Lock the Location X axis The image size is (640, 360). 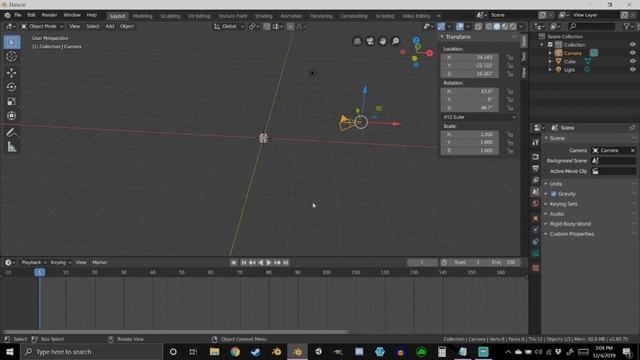(x=510, y=57)
